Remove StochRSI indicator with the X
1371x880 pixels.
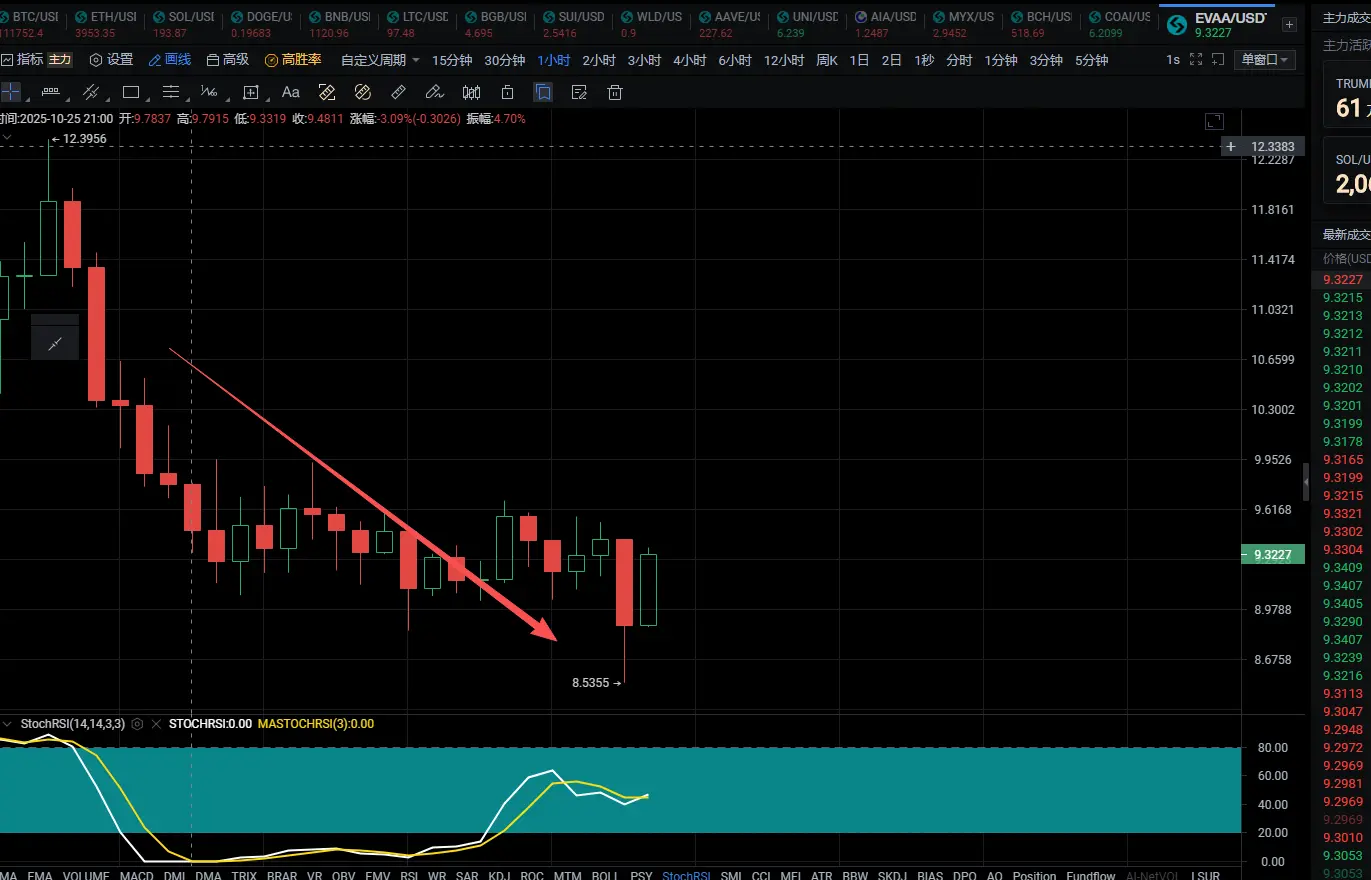pyautogui.click(x=155, y=724)
